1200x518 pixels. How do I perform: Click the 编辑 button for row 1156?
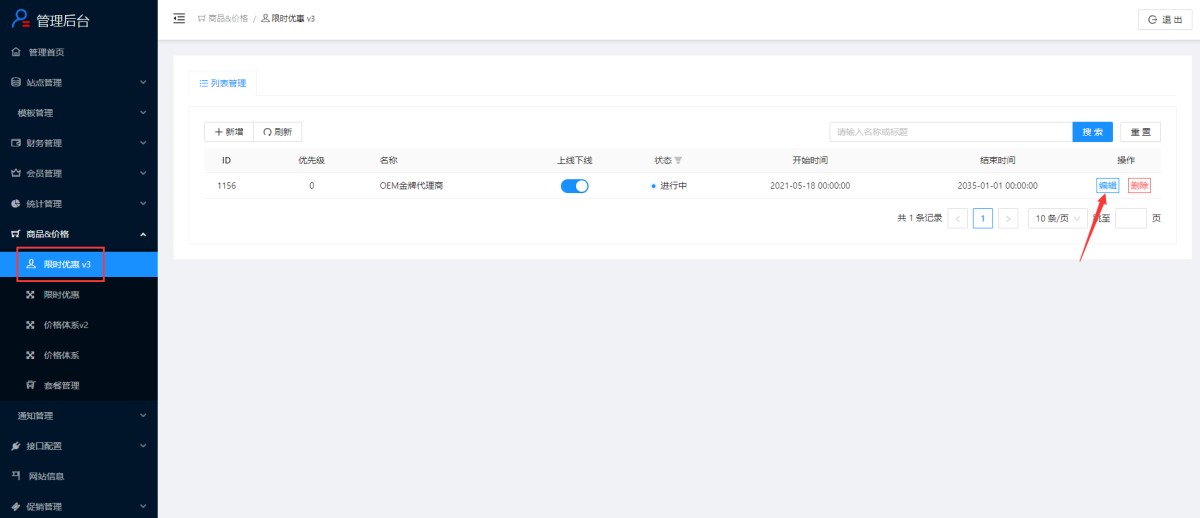click(x=1107, y=185)
